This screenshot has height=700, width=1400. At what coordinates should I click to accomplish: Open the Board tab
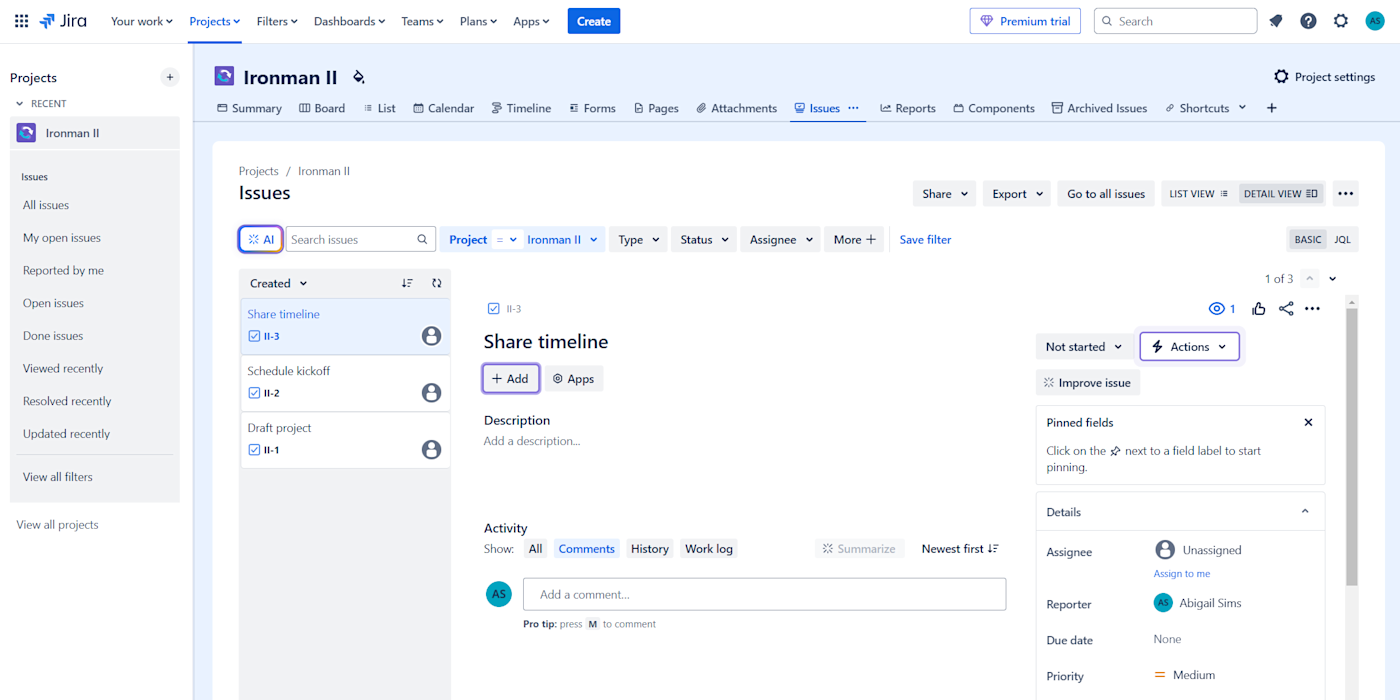[x=322, y=108]
